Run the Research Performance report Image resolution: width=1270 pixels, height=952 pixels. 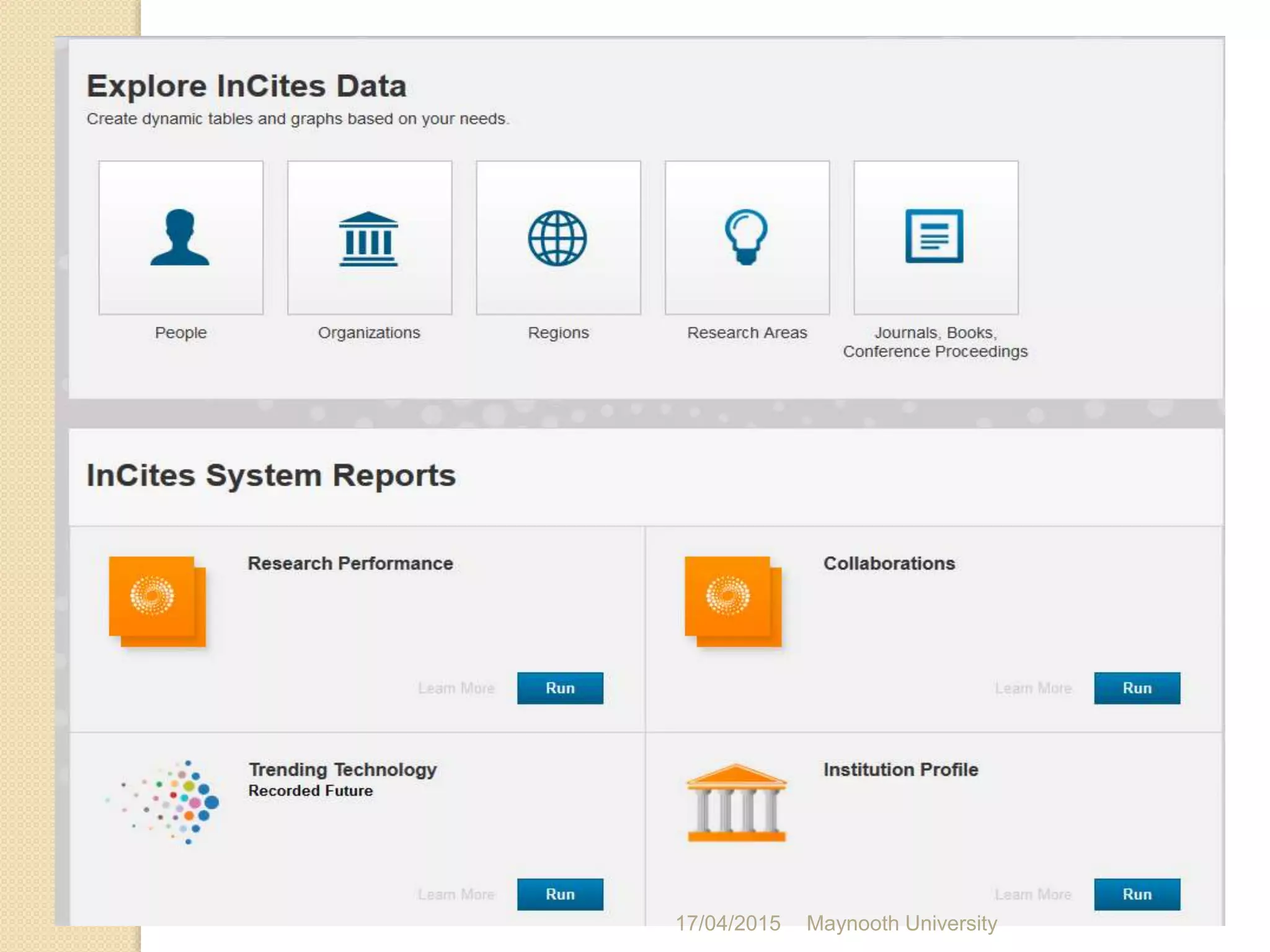[559, 688]
